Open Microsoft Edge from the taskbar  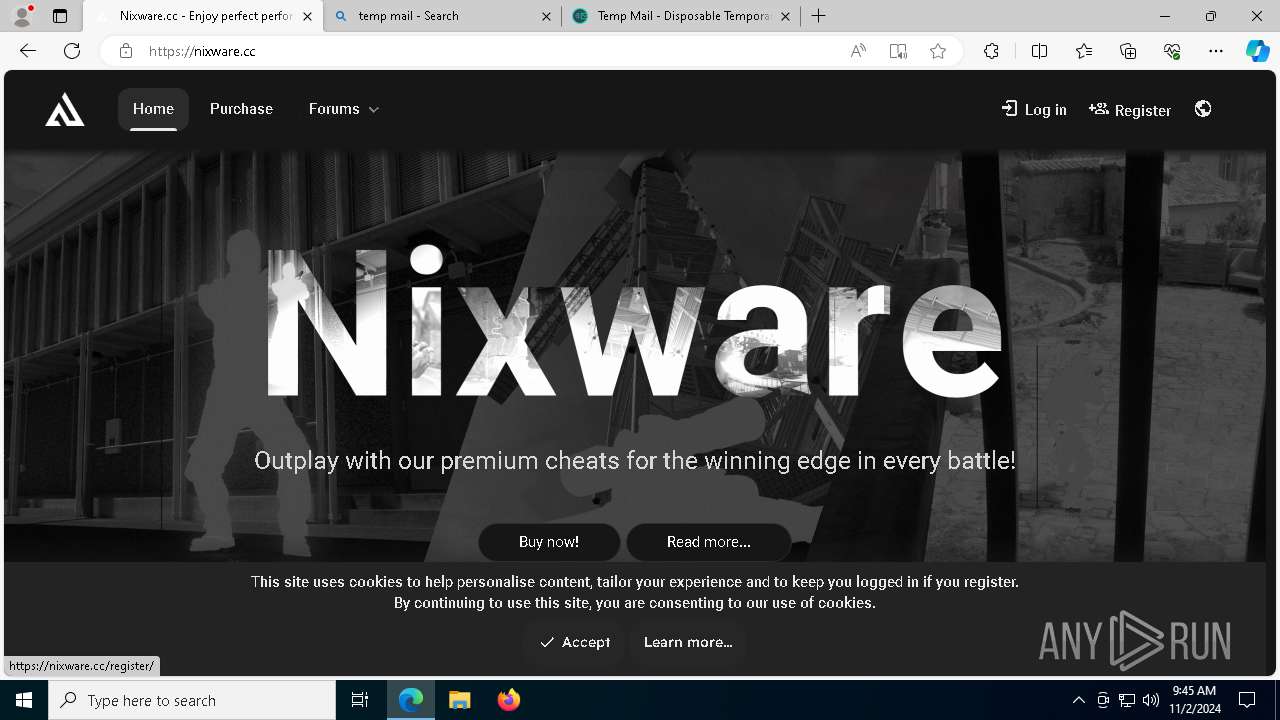(411, 700)
